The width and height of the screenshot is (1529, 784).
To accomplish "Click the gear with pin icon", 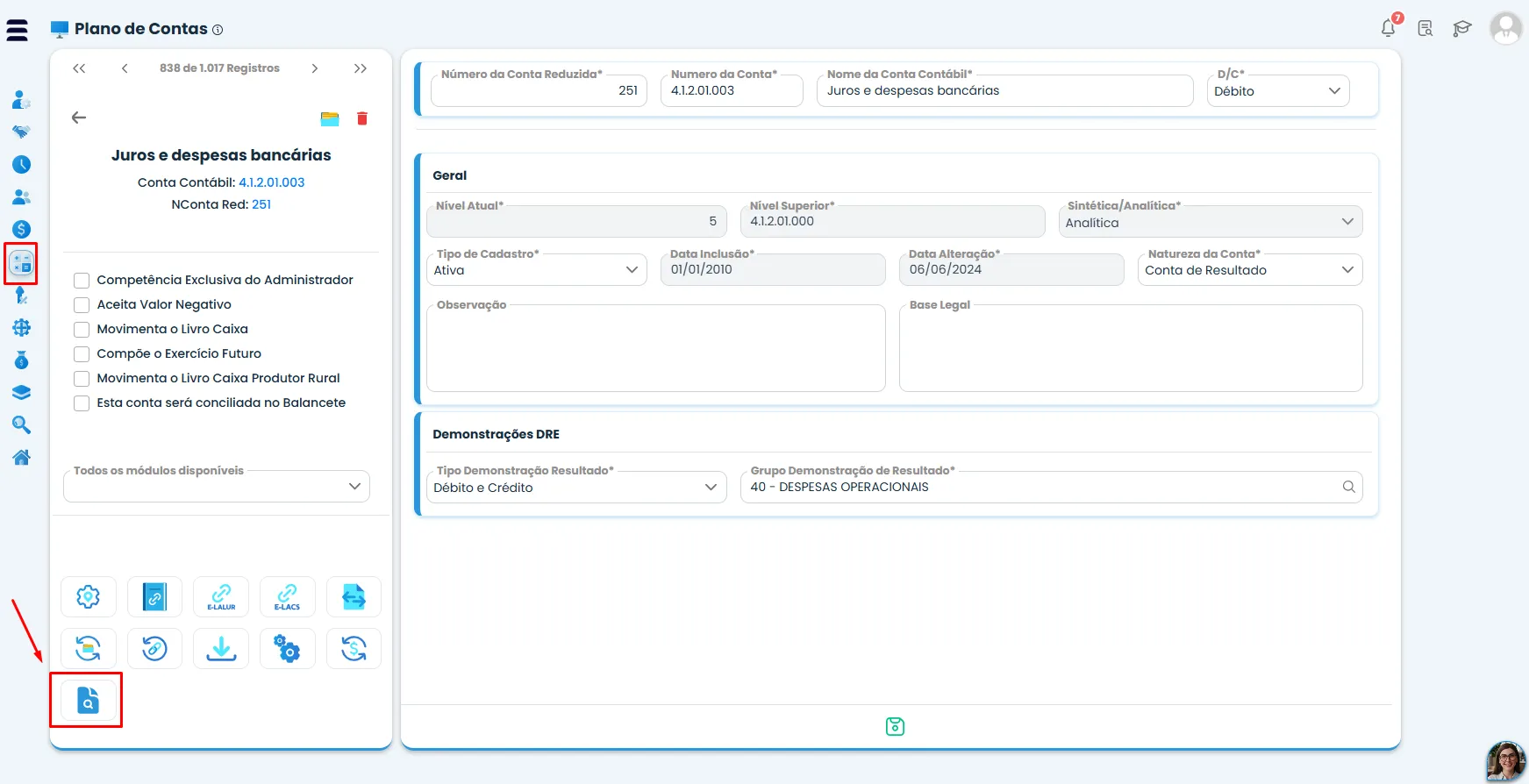I will point(88,597).
